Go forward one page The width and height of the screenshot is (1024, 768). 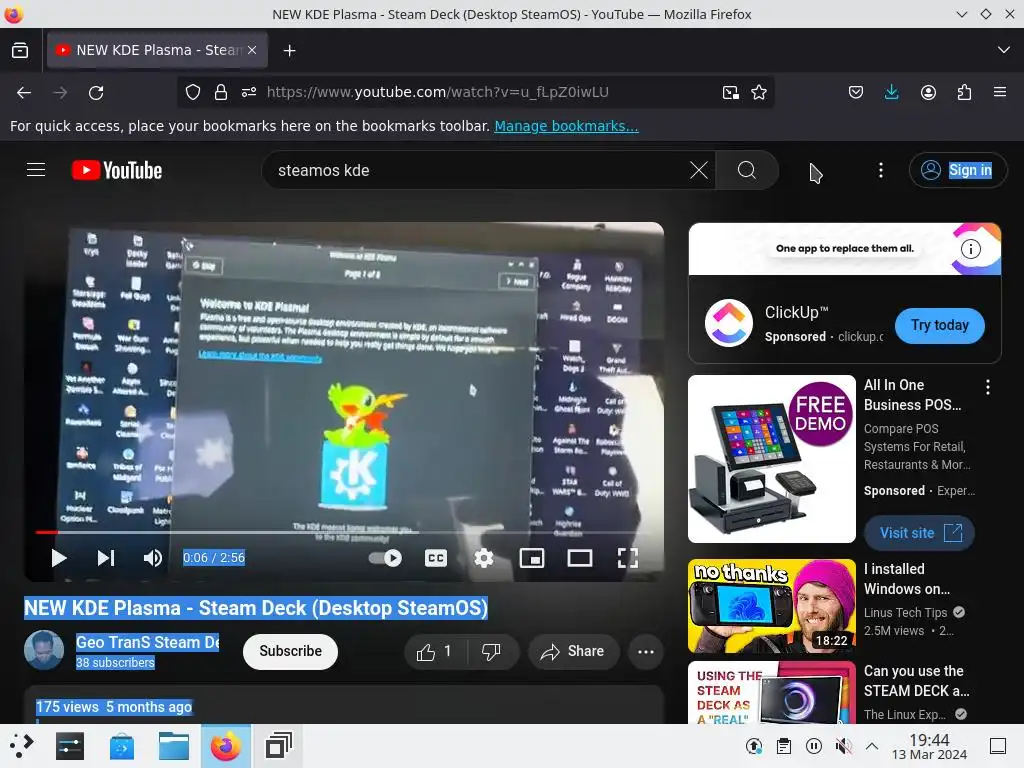[60, 93]
